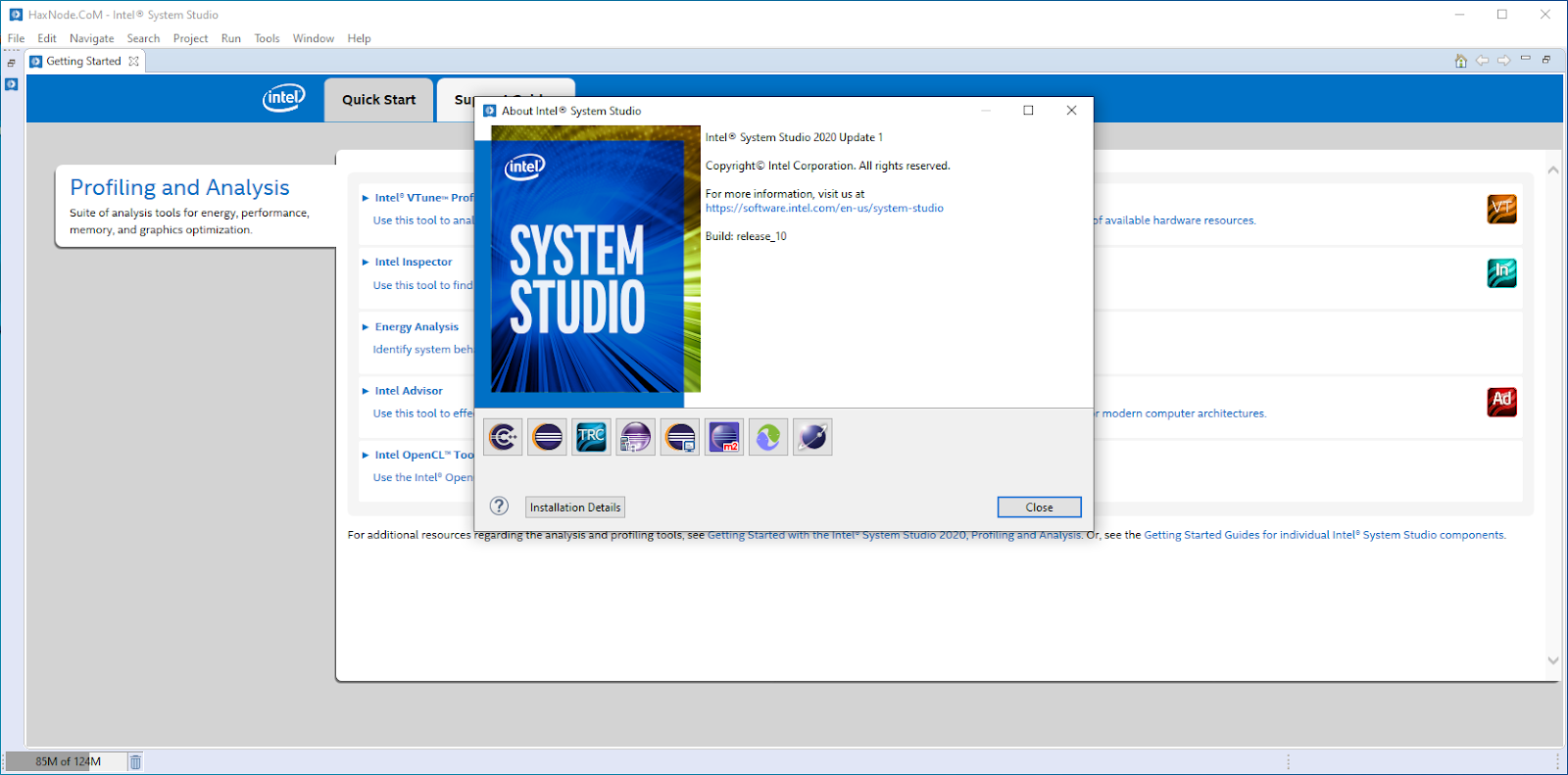Navigate back with left arrow icon
Image resolution: width=1568 pixels, height=775 pixels.
tap(1483, 61)
